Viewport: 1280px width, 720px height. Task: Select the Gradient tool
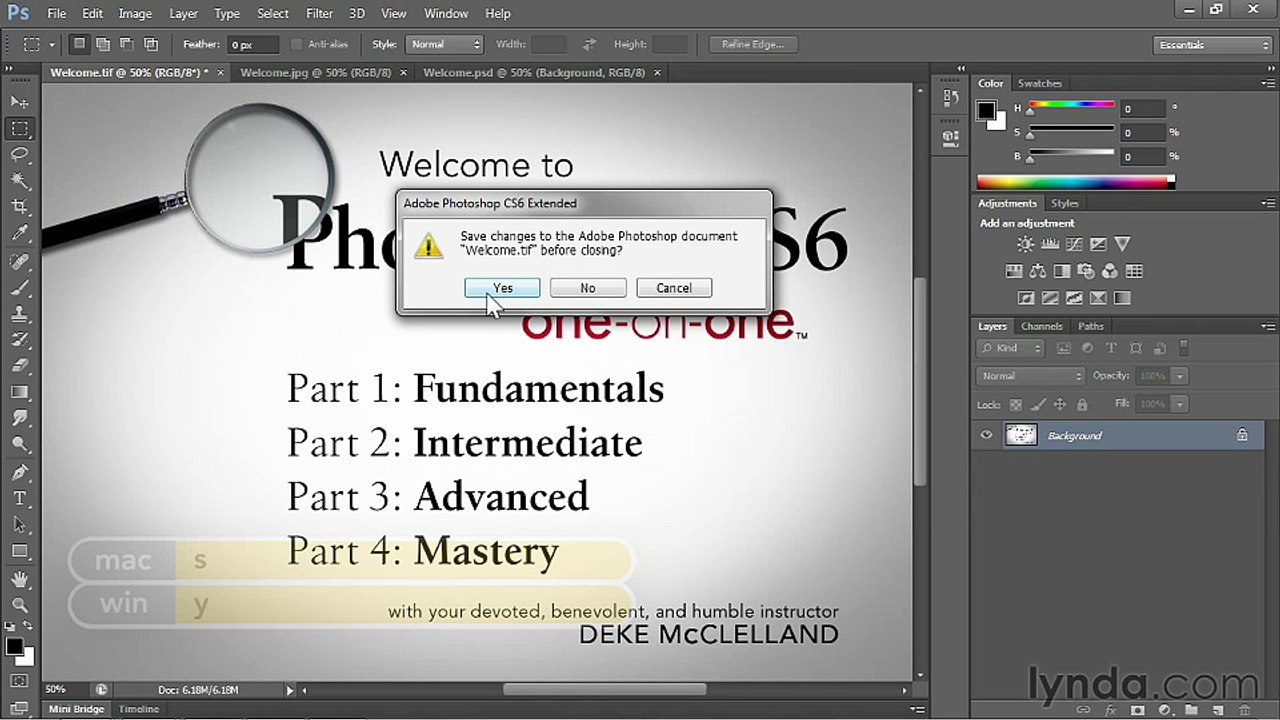[x=19, y=392]
